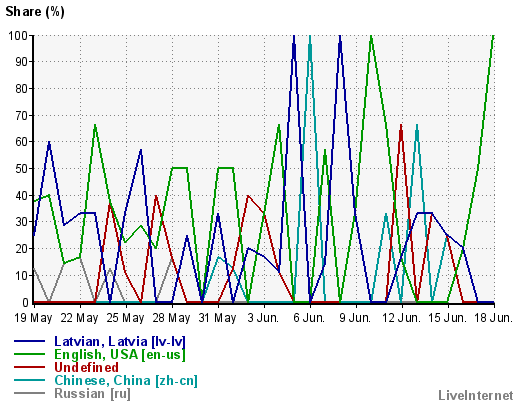Click the Russian [ru] legend label
This screenshot has height=405, width=520.
pyautogui.click(x=92, y=393)
